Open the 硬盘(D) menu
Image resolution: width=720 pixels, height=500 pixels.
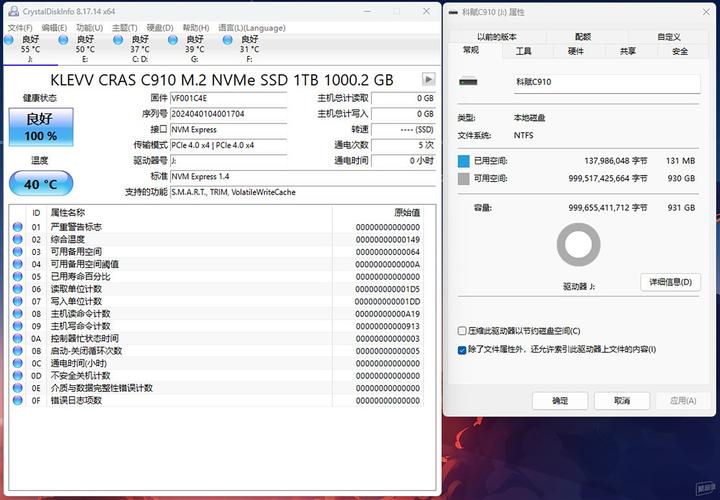click(x=160, y=28)
